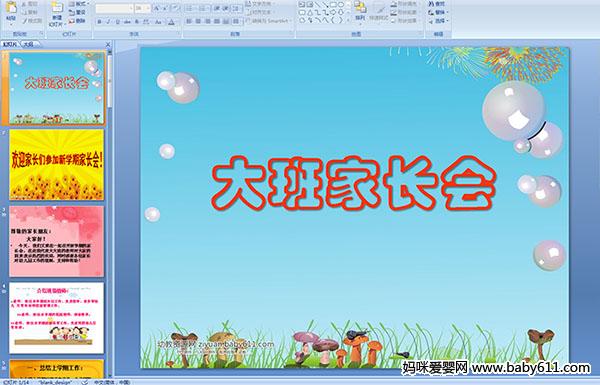The height and width of the screenshot is (385, 600).
Task: Toggle Italic formatting
Action: click(x=109, y=22)
